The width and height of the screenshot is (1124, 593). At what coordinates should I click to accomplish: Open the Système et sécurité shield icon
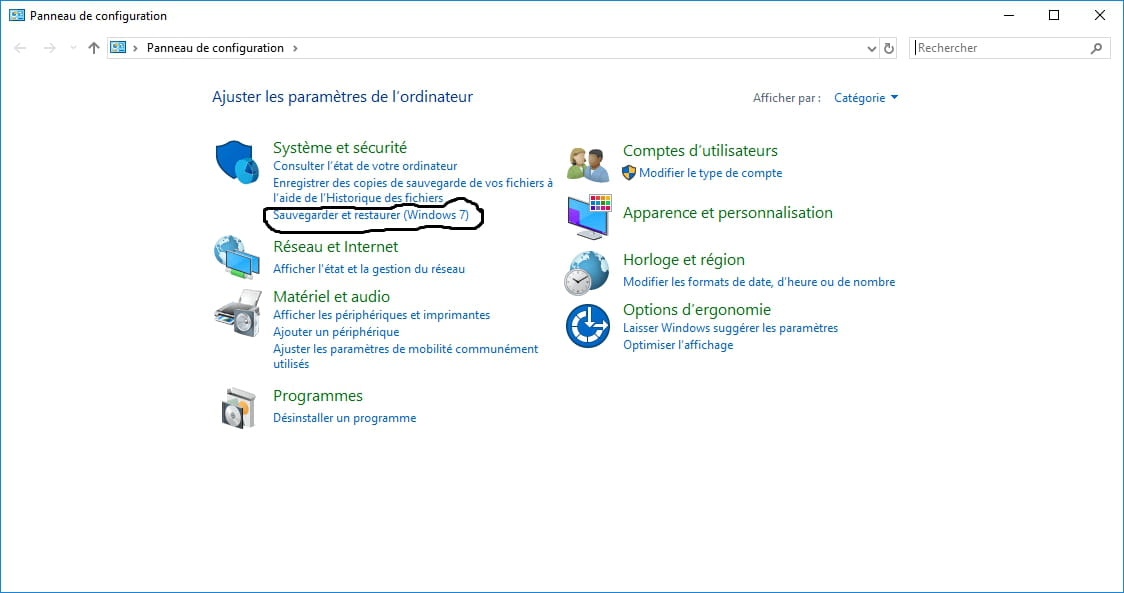(x=237, y=162)
